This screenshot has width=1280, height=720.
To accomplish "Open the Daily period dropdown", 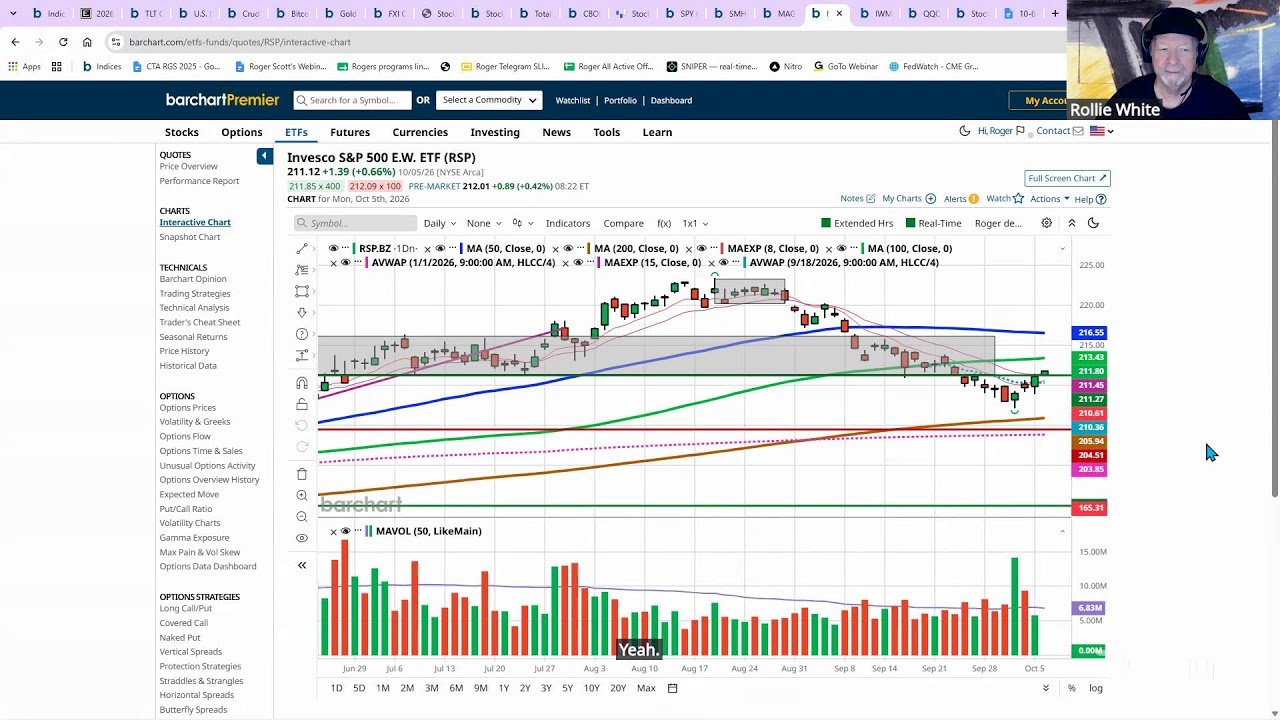I will 439,223.
